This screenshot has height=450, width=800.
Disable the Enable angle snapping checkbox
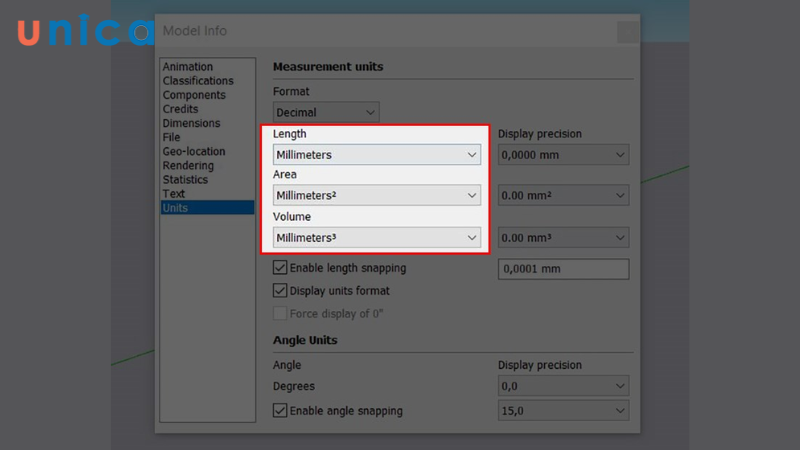[281, 410]
